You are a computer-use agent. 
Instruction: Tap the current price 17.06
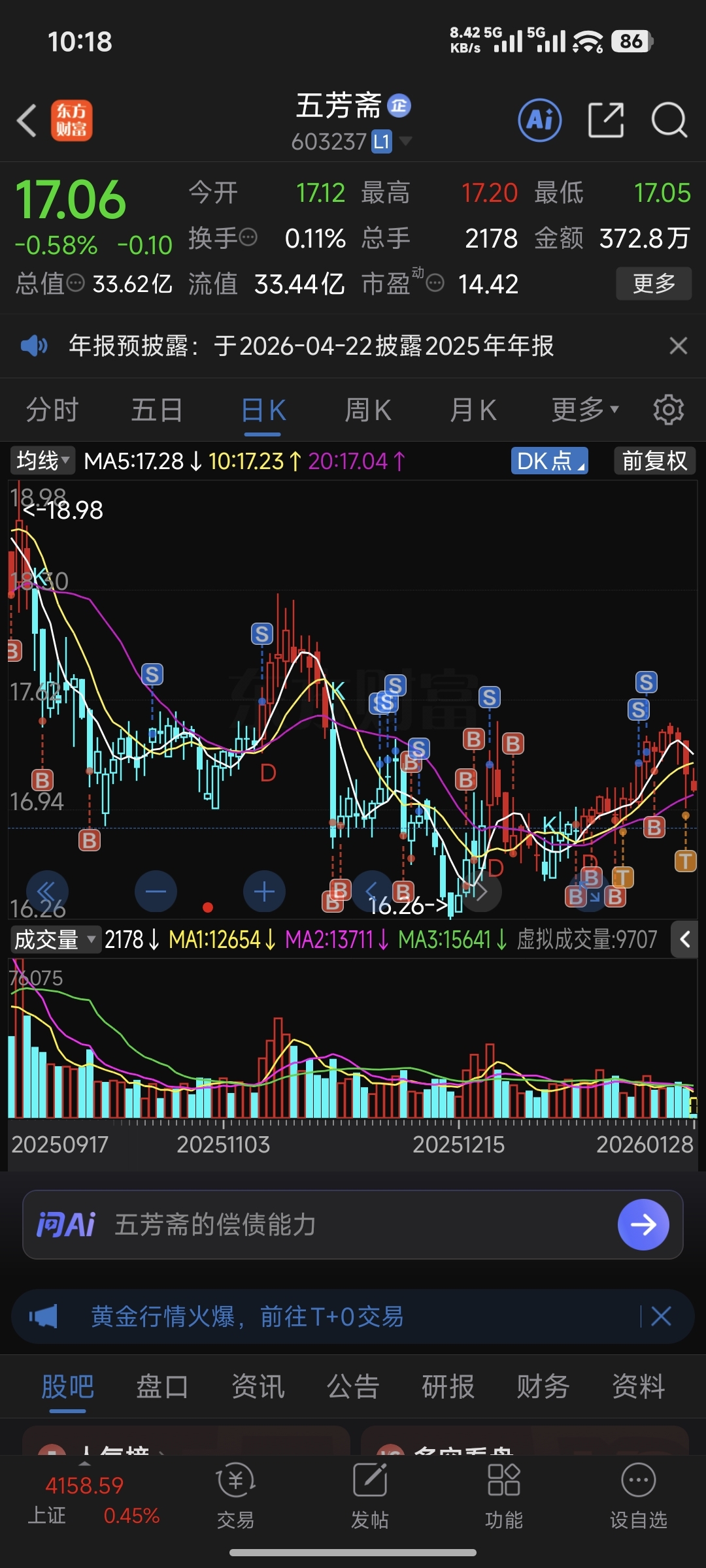click(71, 199)
